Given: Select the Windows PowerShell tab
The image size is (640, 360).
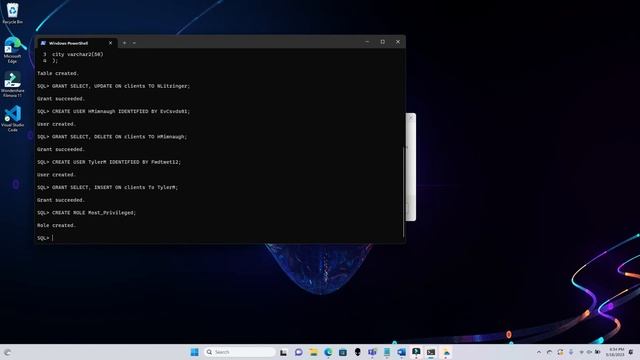Looking at the screenshot, I should 77,43.
